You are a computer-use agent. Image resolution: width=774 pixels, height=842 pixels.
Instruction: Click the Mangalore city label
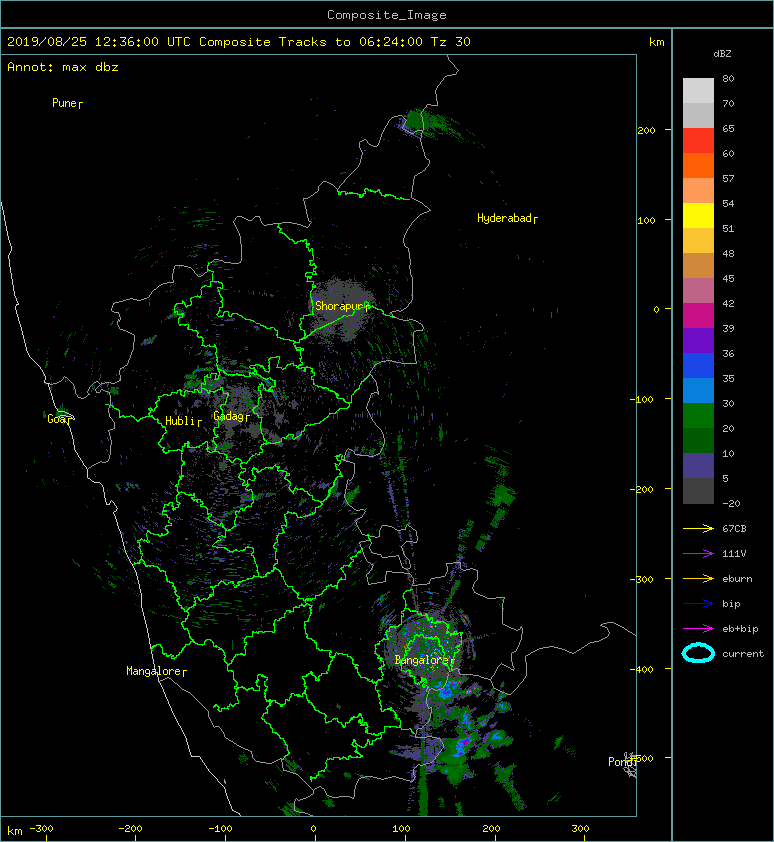[x=156, y=671]
